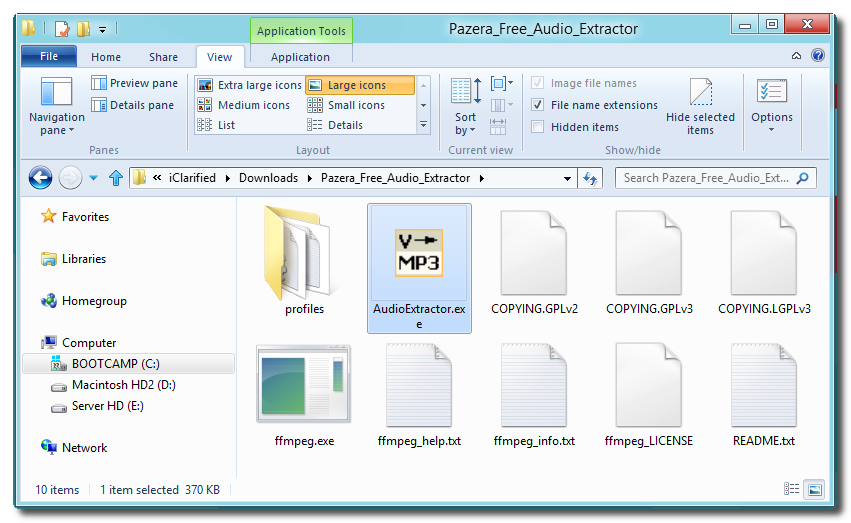
Task: Select the ffmpeg.exe application icon
Action: pos(304,384)
